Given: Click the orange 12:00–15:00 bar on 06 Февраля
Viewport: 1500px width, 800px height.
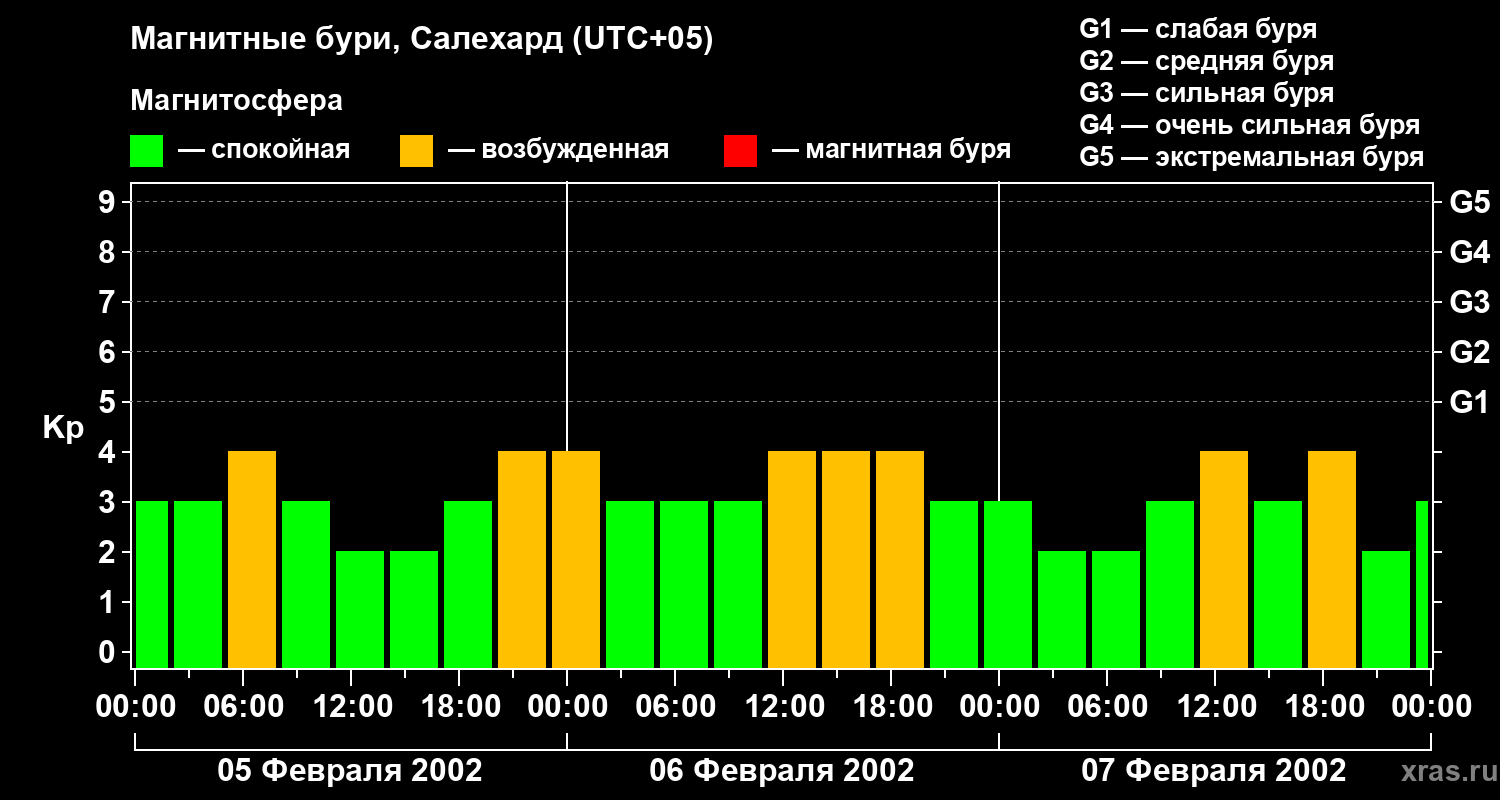Looking at the screenshot, I should pyautogui.click(x=792, y=560).
